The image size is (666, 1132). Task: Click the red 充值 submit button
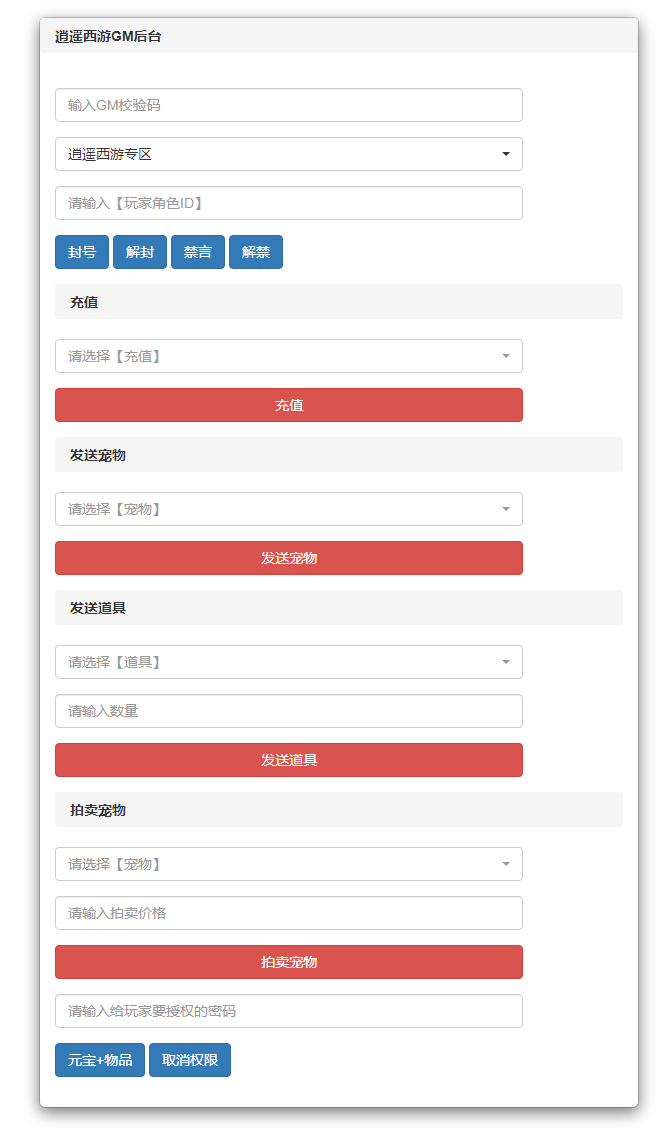pyautogui.click(x=288, y=405)
